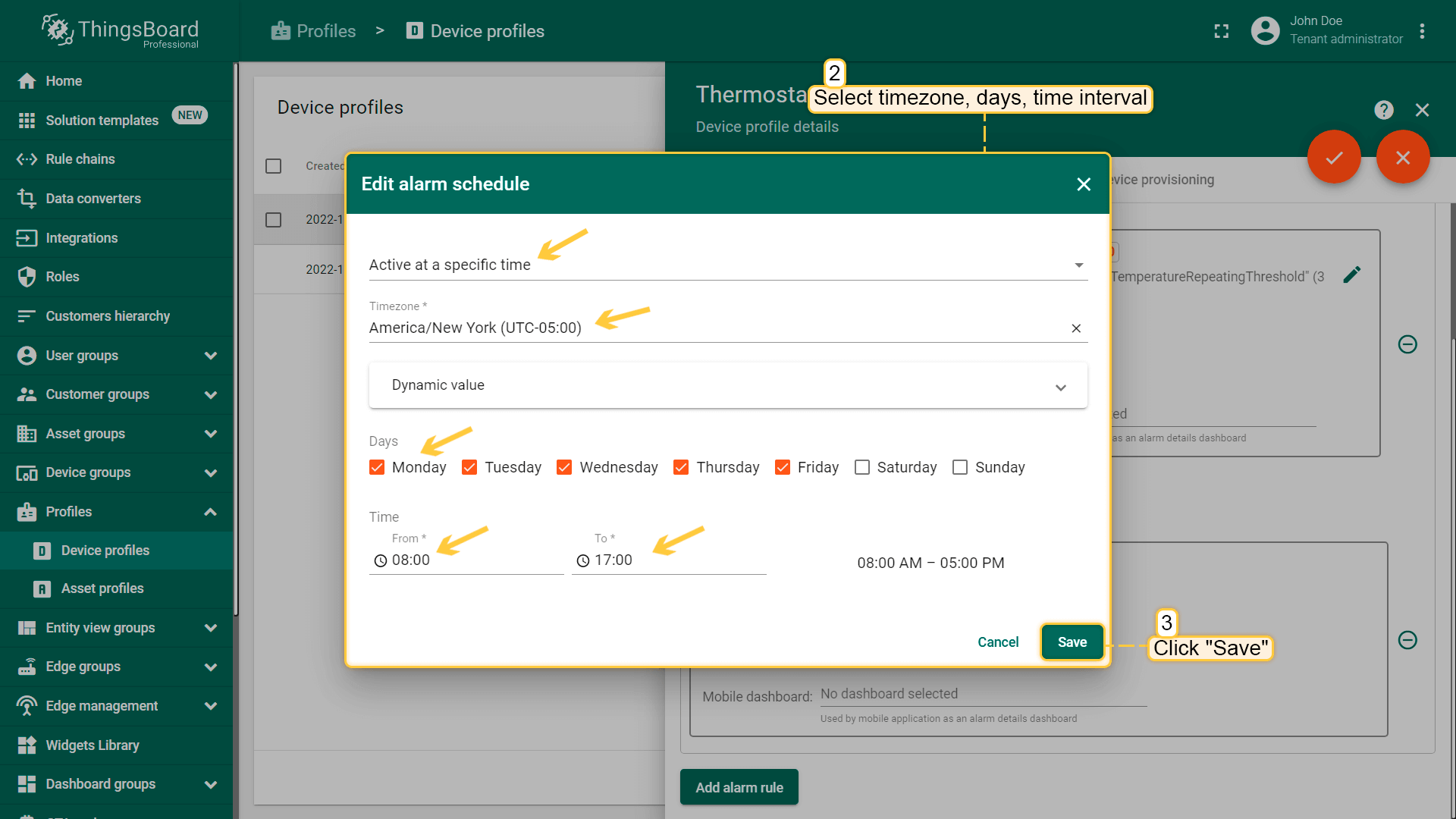Image resolution: width=1456 pixels, height=819 pixels.
Task: Expand Device groups submenu
Action: click(211, 473)
